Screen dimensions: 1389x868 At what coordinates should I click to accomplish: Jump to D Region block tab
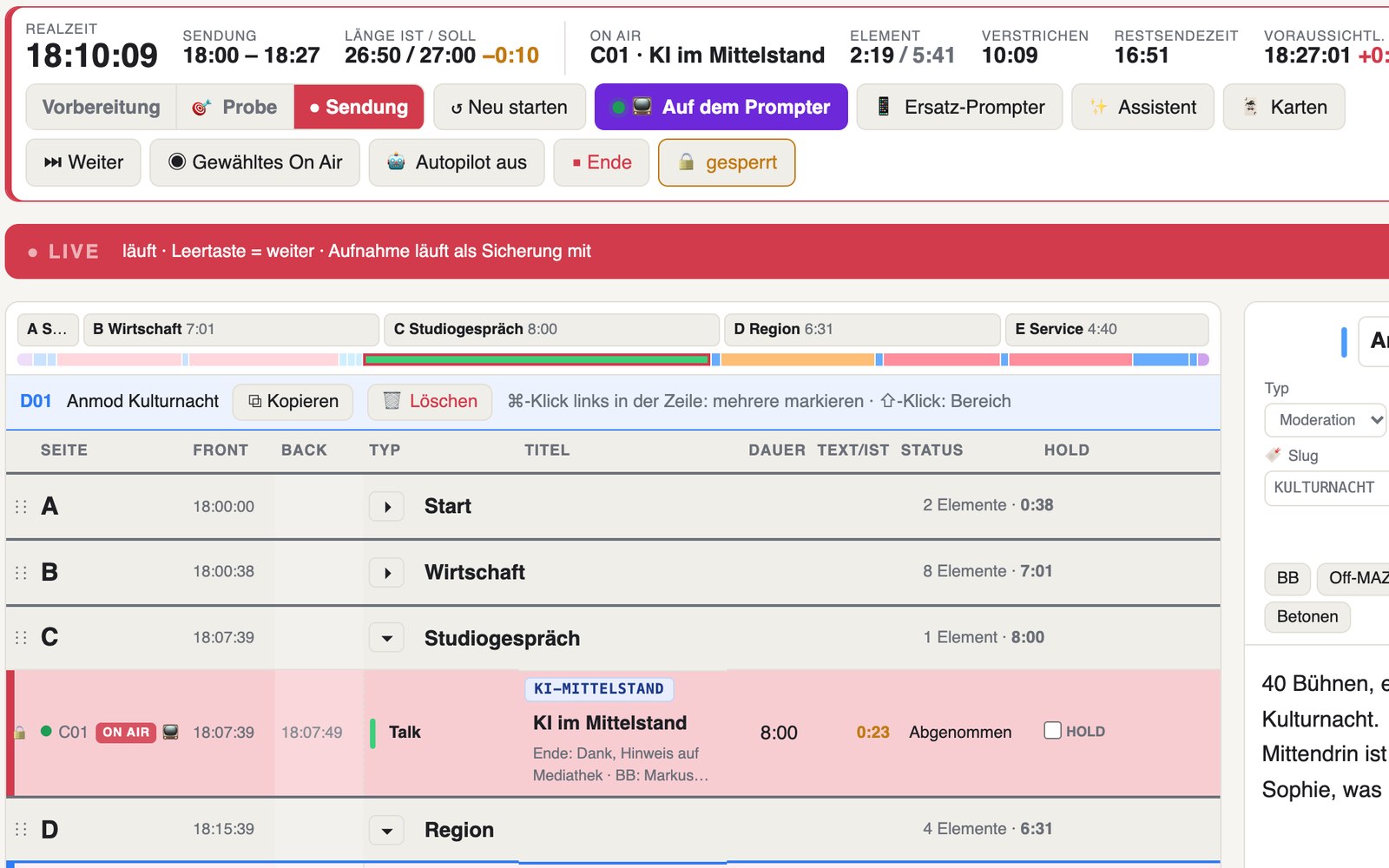(862, 329)
